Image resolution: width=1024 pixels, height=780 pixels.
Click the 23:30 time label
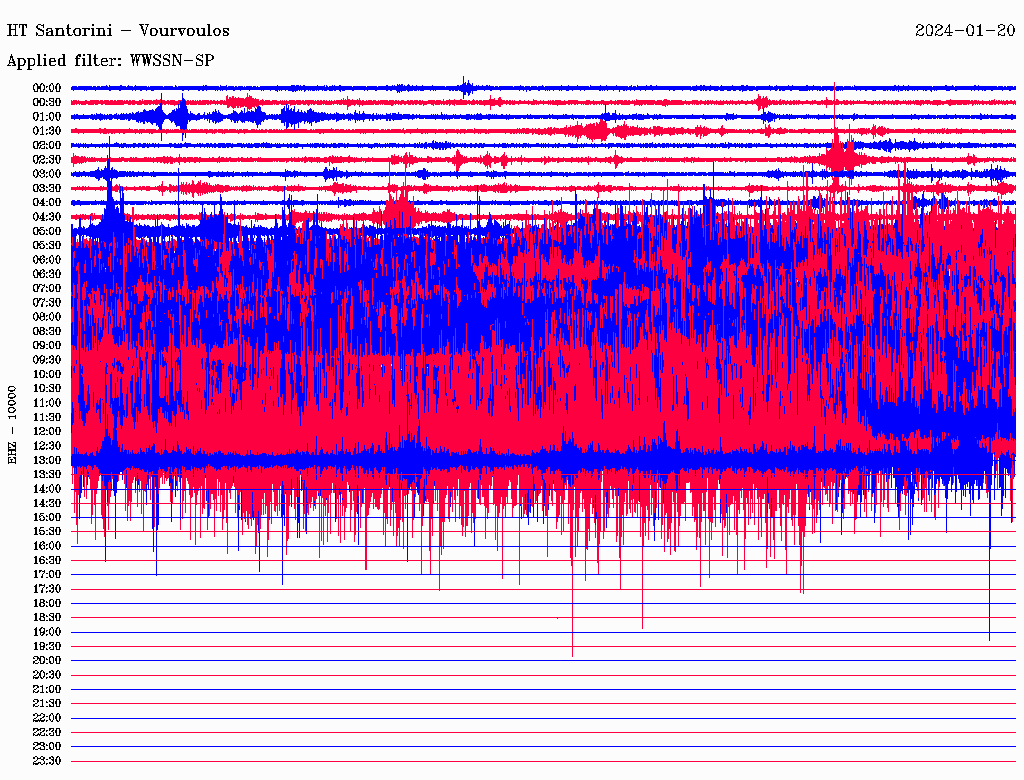click(47, 761)
